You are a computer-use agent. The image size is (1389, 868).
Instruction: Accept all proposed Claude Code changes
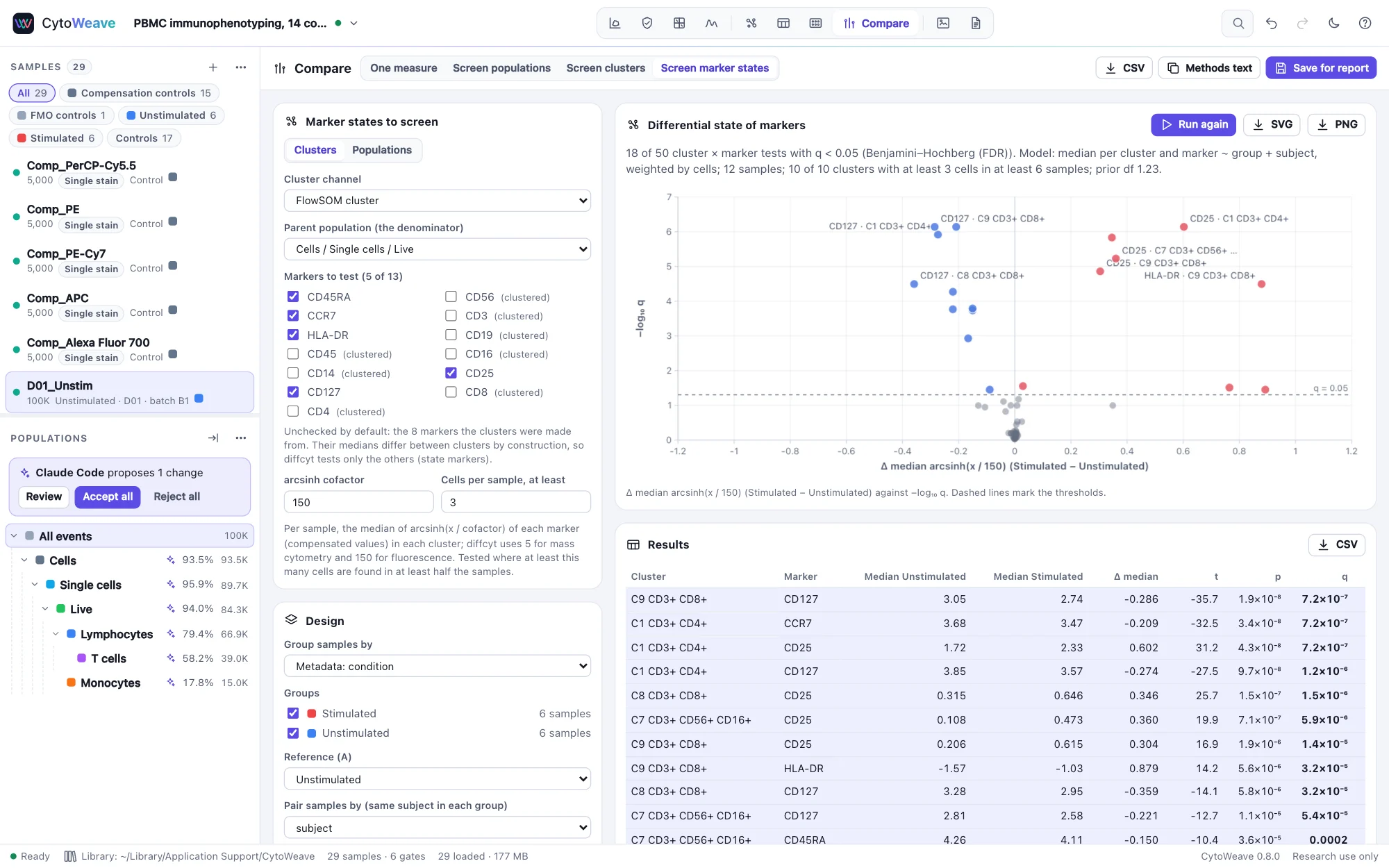(108, 496)
